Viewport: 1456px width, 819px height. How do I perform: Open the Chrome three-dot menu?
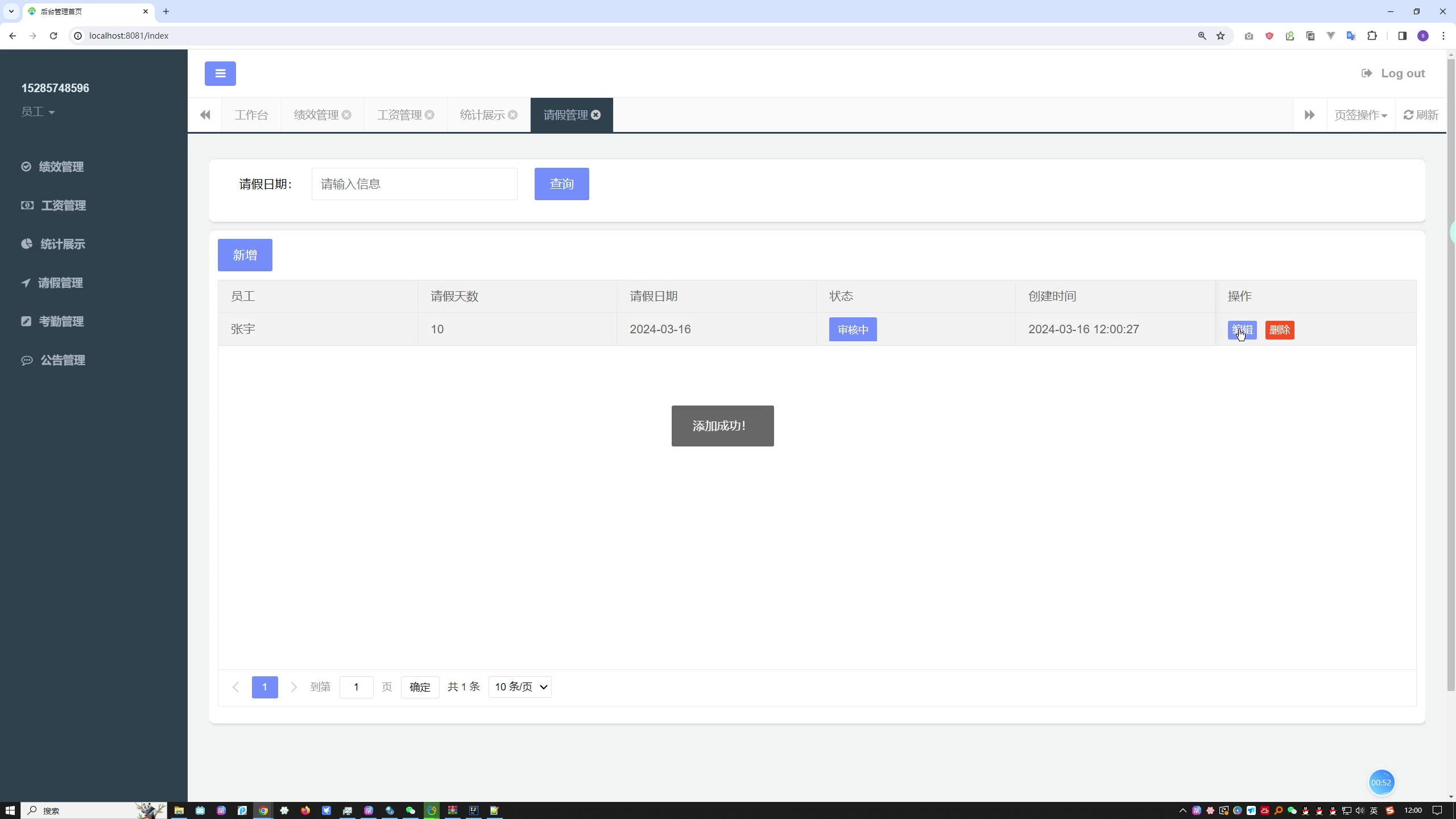click(1443, 36)
